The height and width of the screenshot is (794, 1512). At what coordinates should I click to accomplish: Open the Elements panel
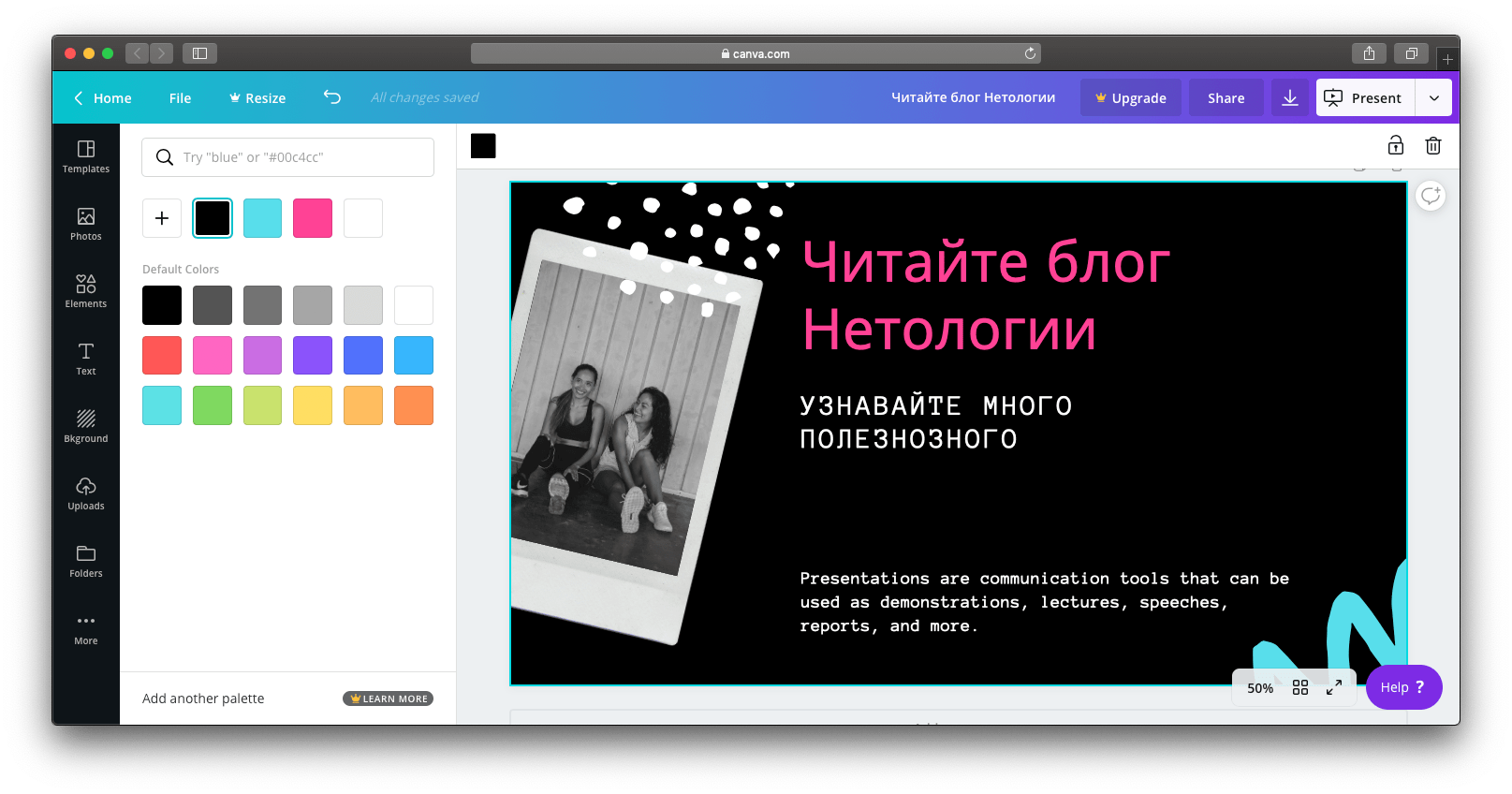[86, 291]
